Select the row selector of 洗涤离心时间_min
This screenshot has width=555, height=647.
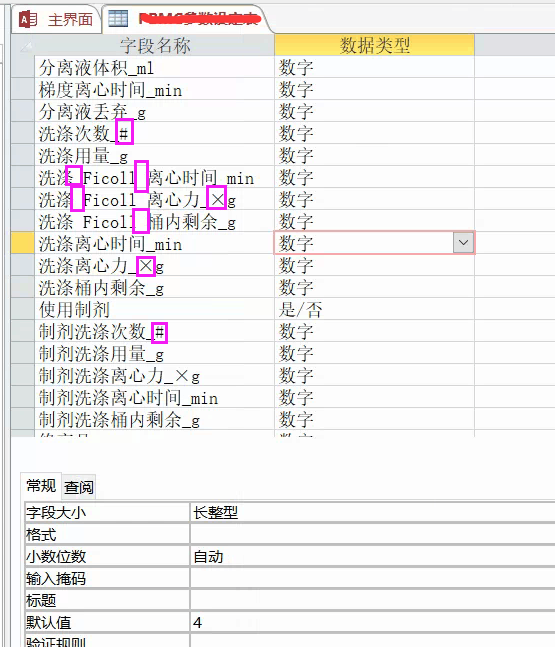(x=22, y=243)
